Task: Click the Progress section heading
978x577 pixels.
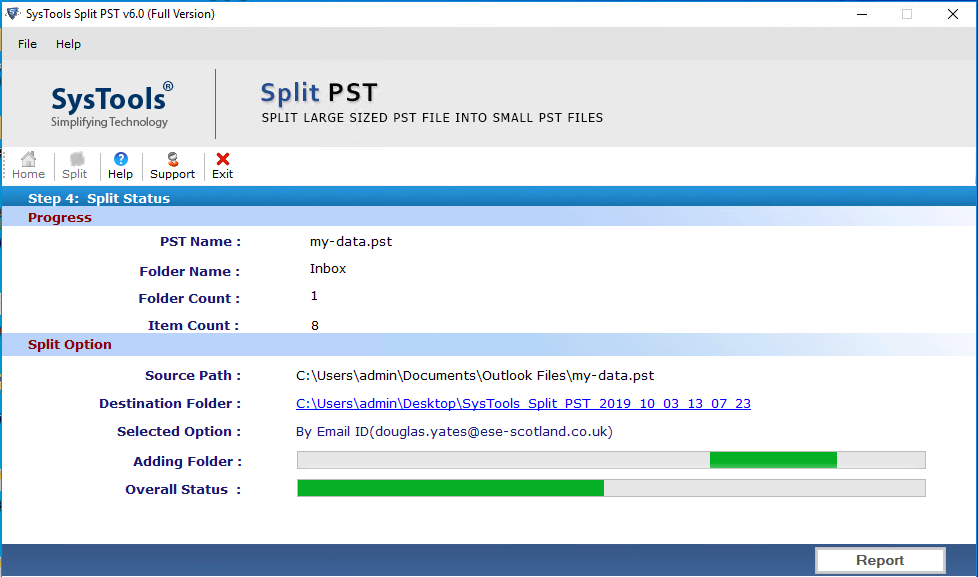Action: pos(60,218)
